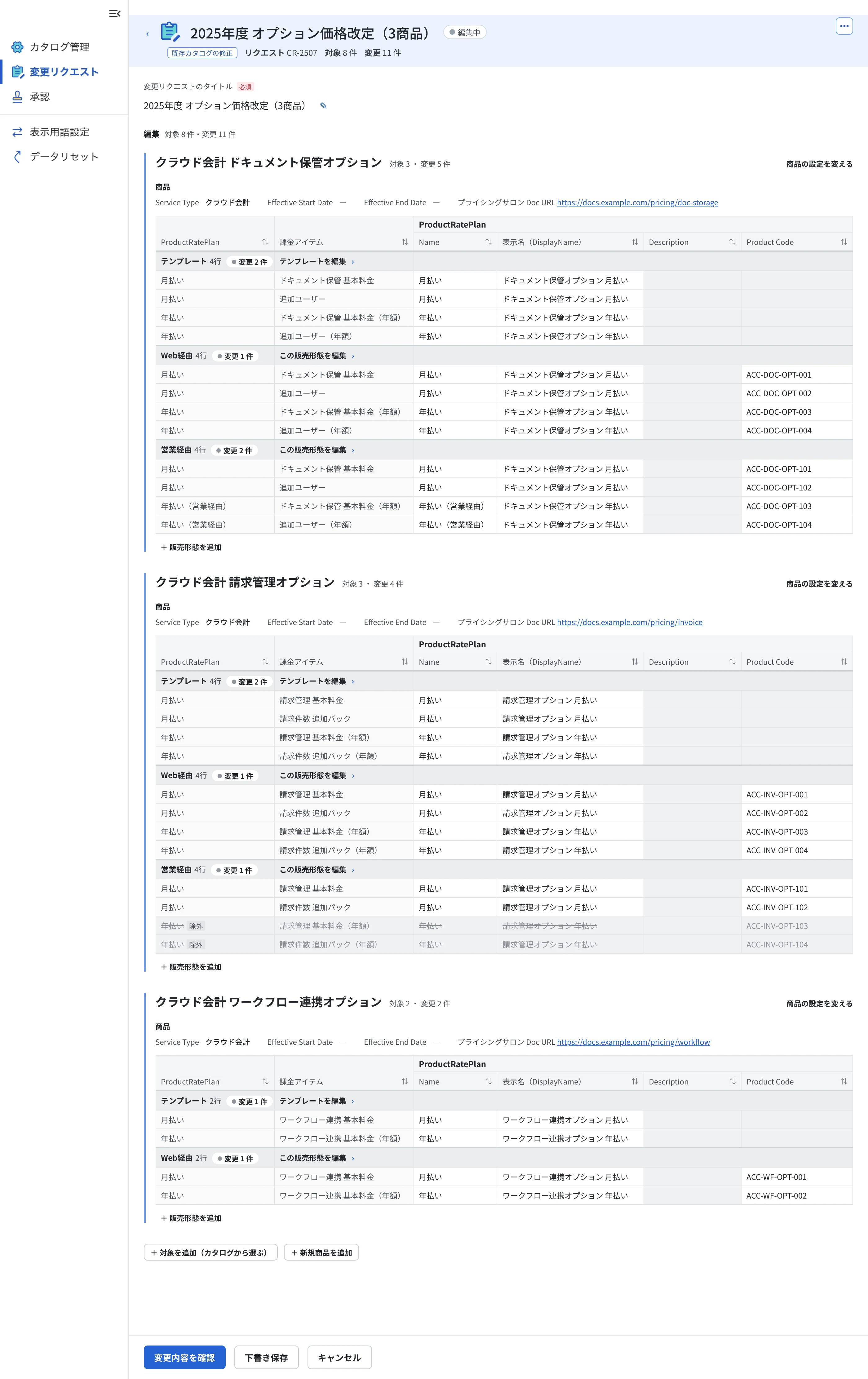Sort Product Code column in ワークフロー連携 table

[x=844, y=1081]
